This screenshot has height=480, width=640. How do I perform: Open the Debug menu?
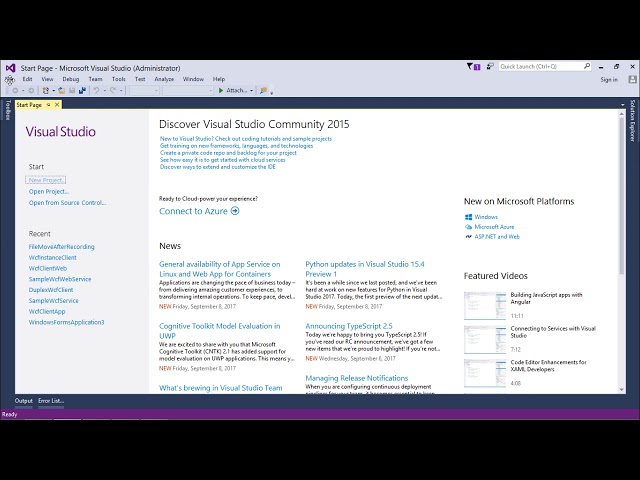(71, 79)
